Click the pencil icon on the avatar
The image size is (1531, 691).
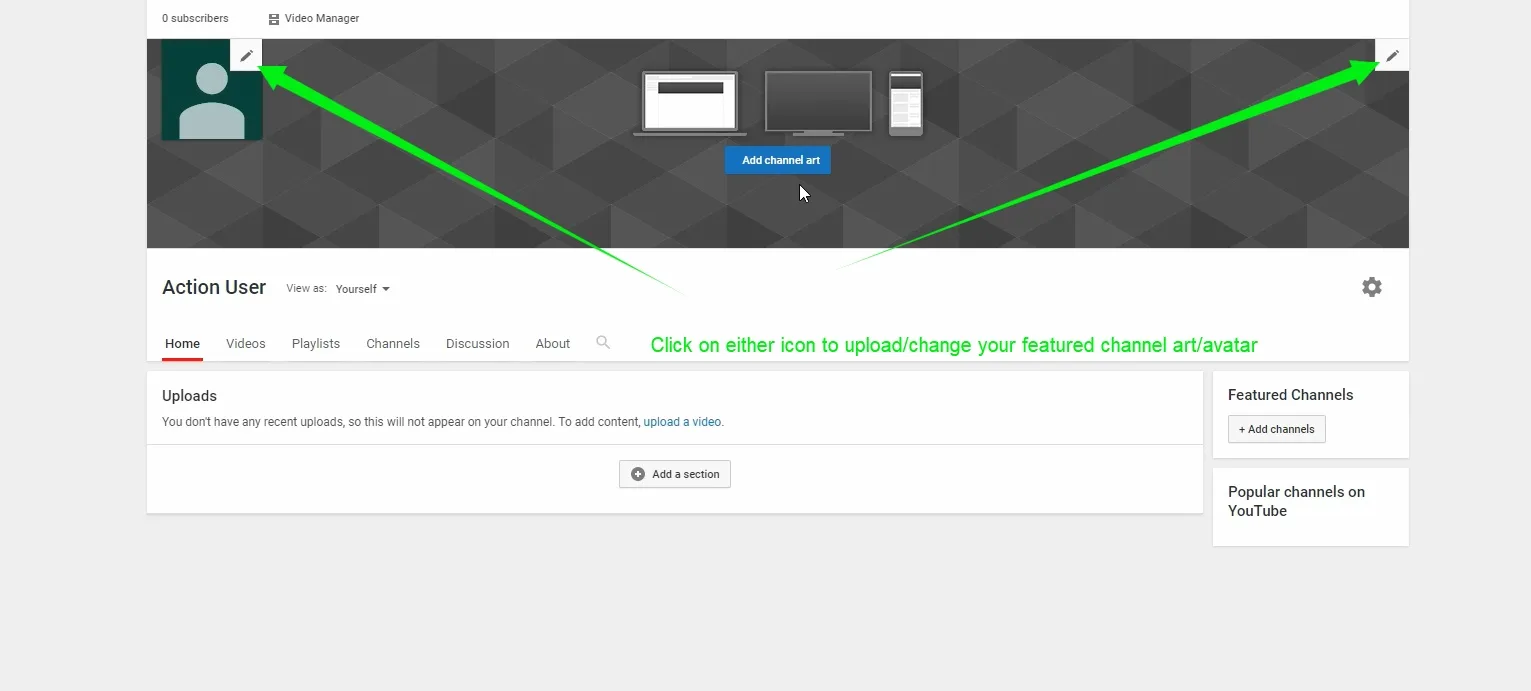tap(246, 55)
